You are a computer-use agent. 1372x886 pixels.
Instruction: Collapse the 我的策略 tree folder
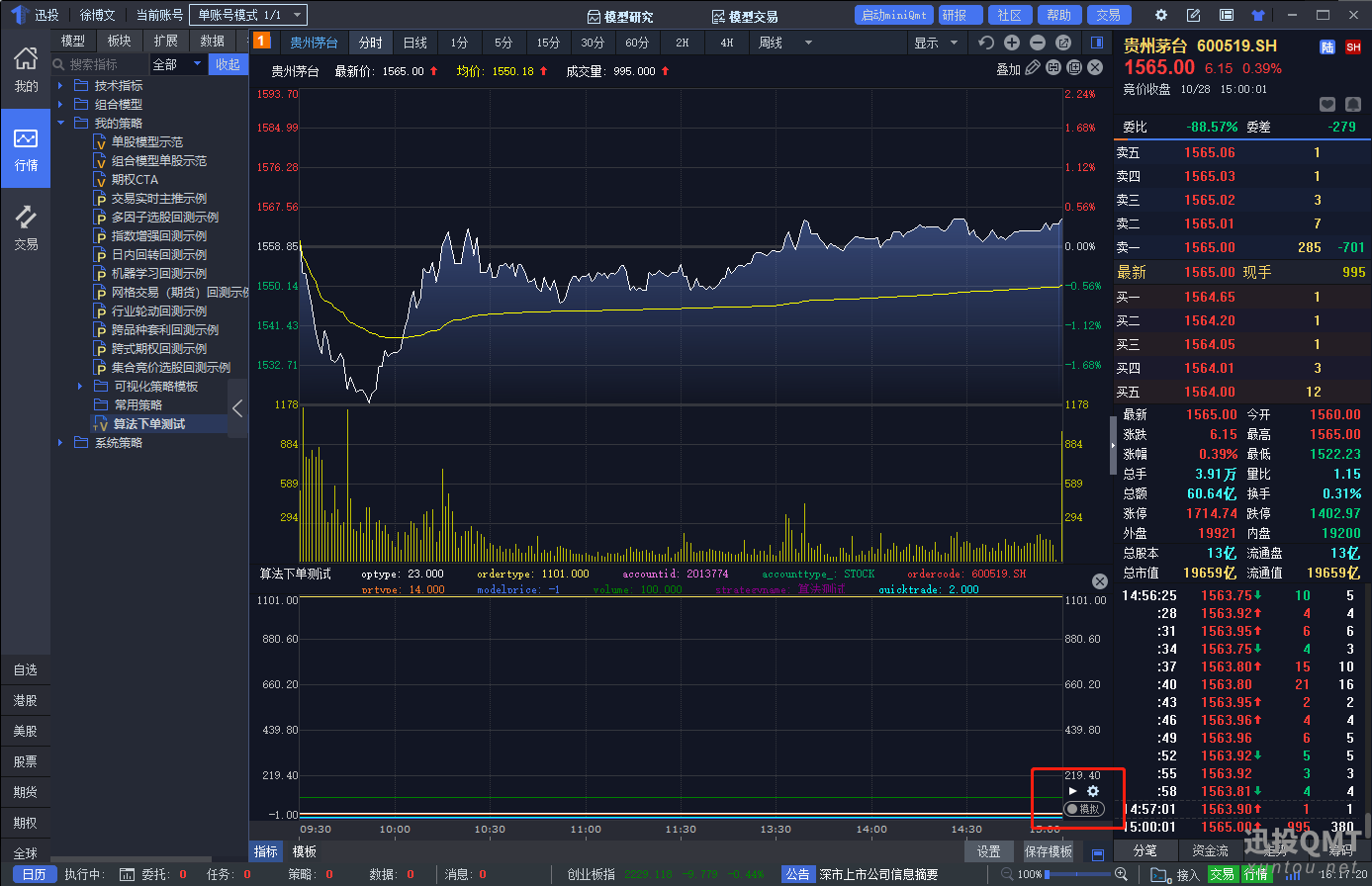coord(61,123)
